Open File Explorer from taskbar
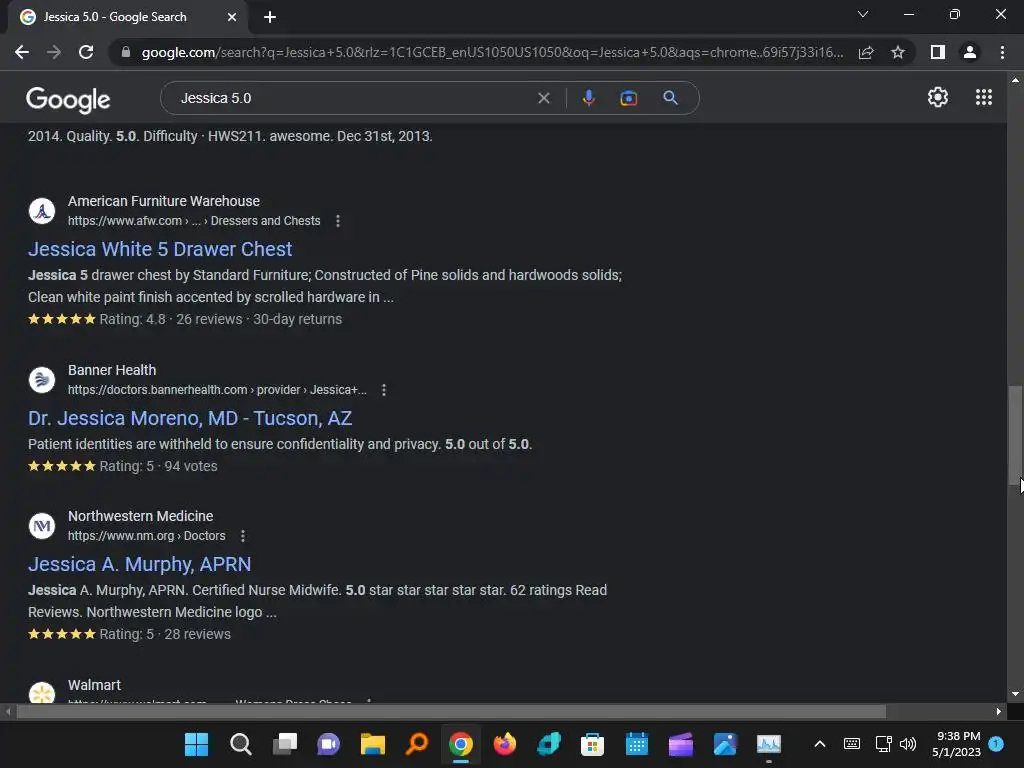The image size is (1024, 768). point(372,744)
